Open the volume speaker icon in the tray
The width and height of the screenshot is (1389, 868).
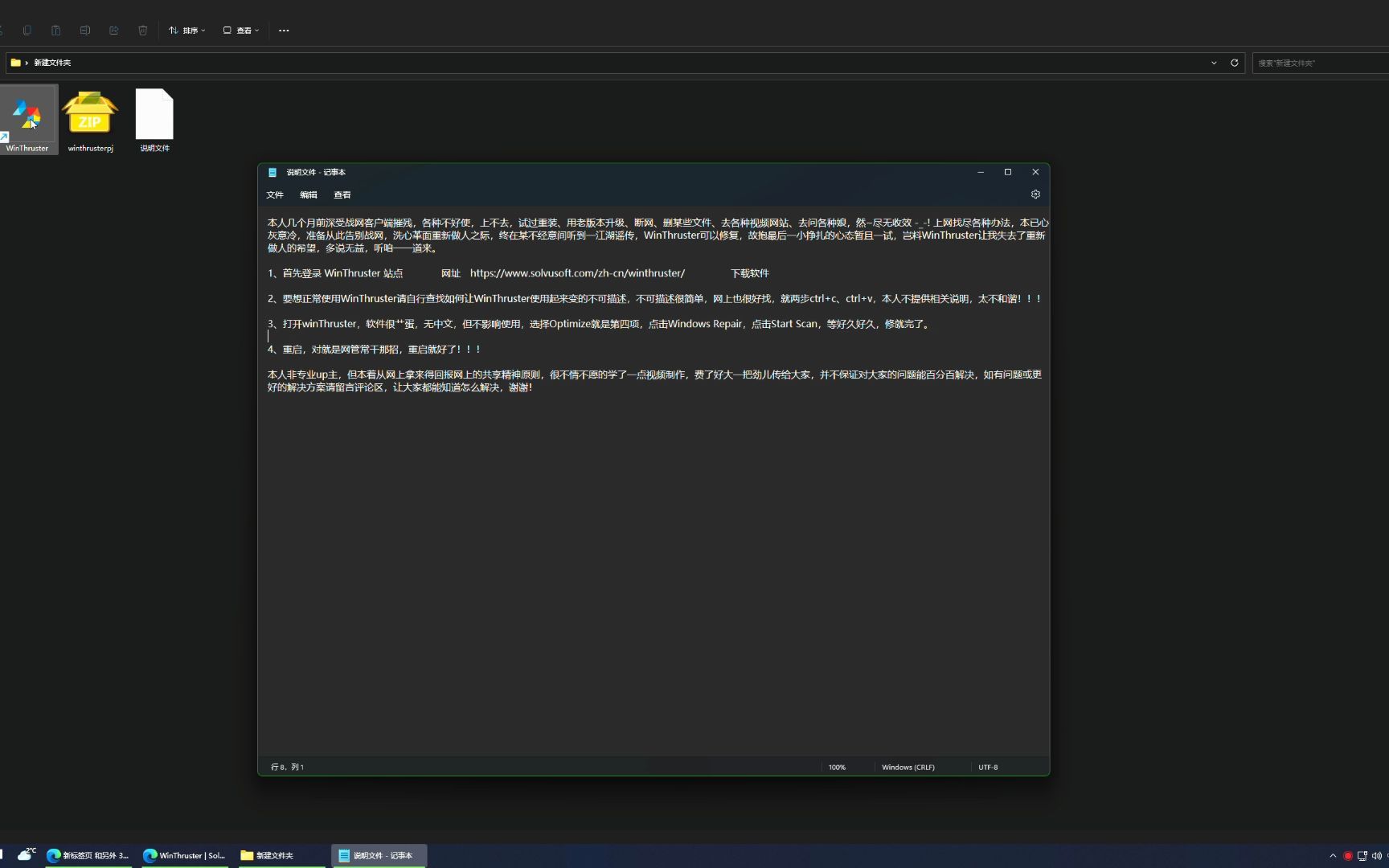1377,856
